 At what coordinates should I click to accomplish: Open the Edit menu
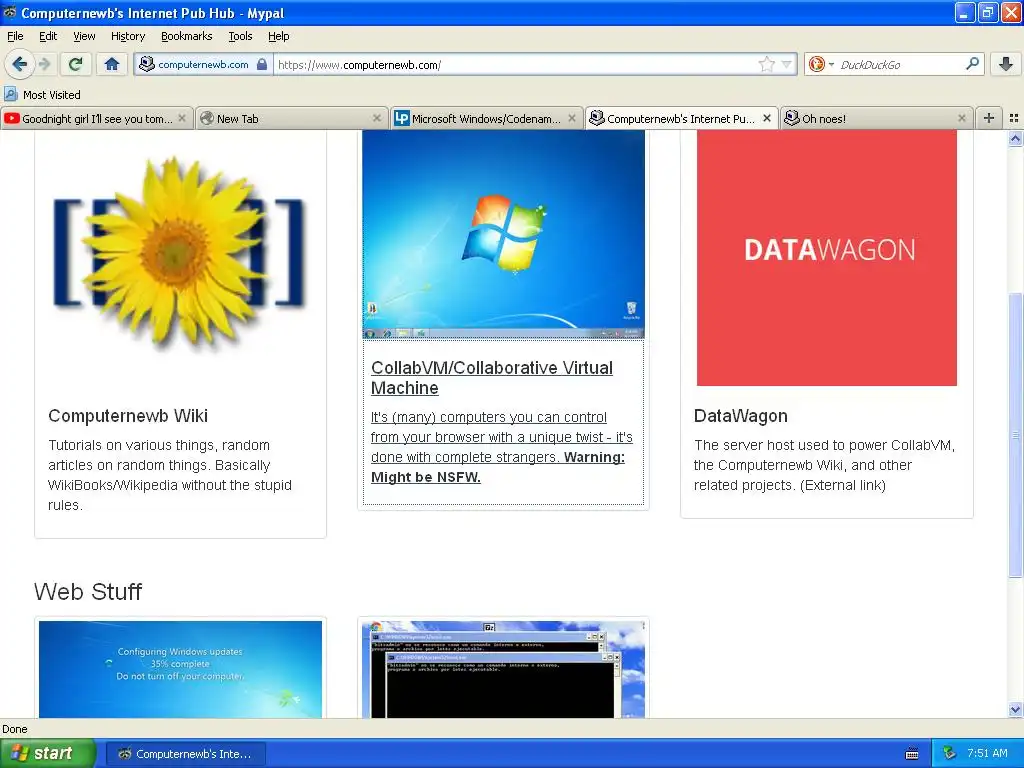coord(48,36)
